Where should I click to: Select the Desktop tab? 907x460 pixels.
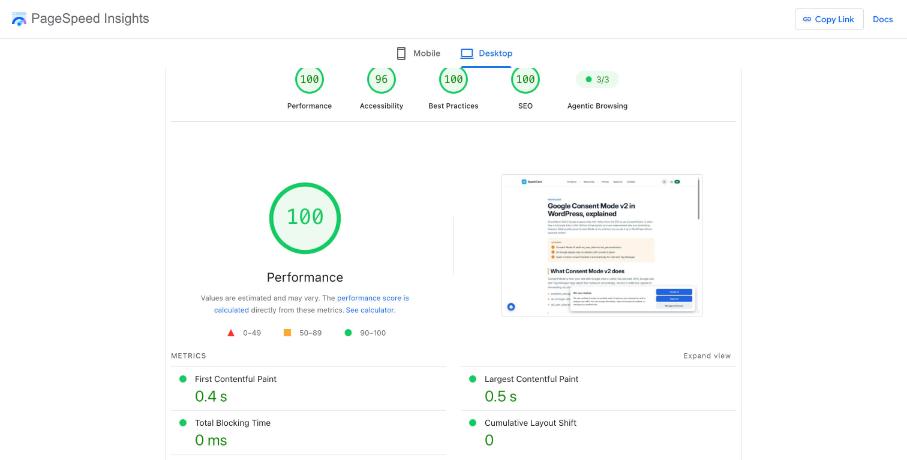click(486, 53)
